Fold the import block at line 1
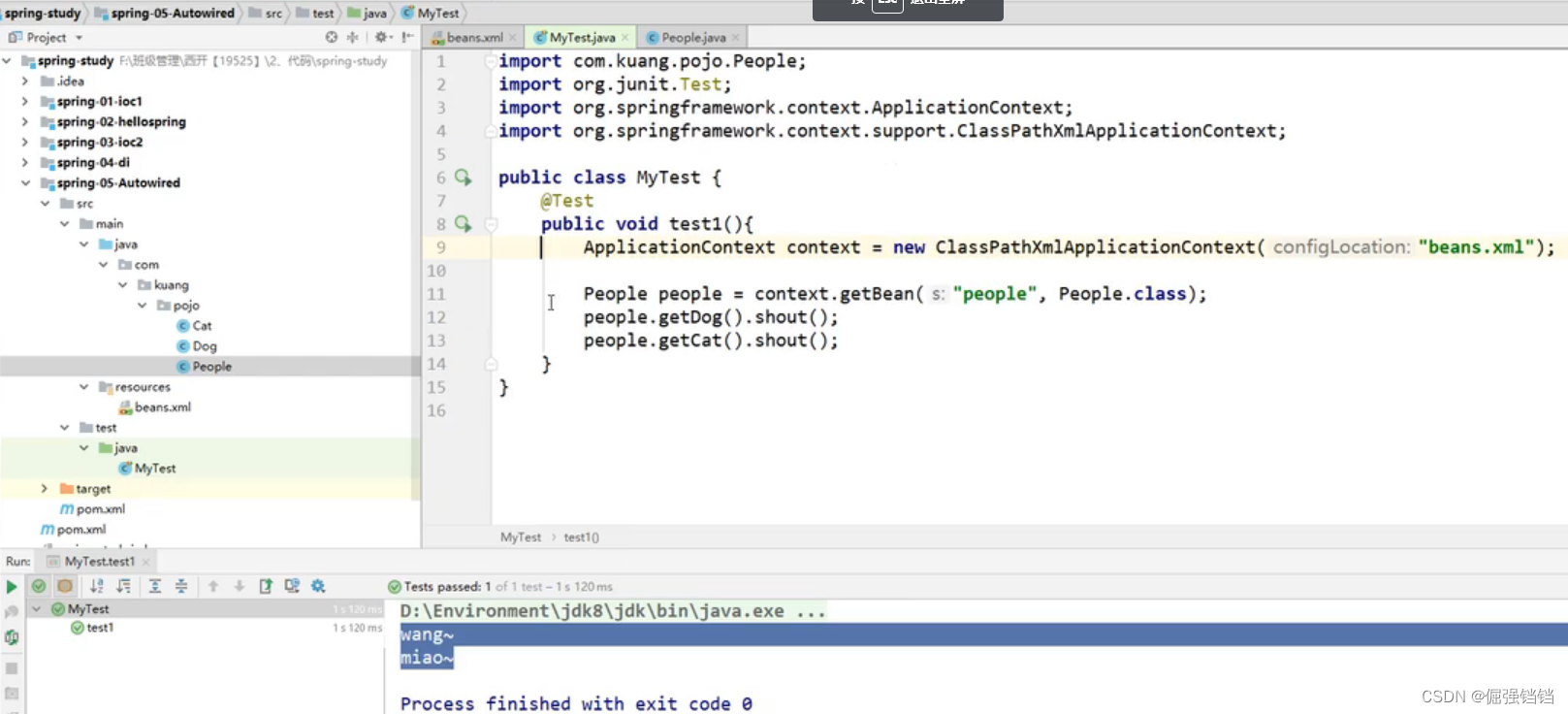This screenshot has height=714, width=1568. 491,61
